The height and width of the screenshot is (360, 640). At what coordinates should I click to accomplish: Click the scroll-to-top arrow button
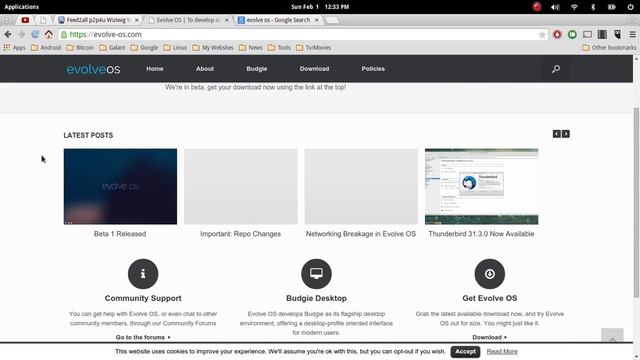[612, 336]
